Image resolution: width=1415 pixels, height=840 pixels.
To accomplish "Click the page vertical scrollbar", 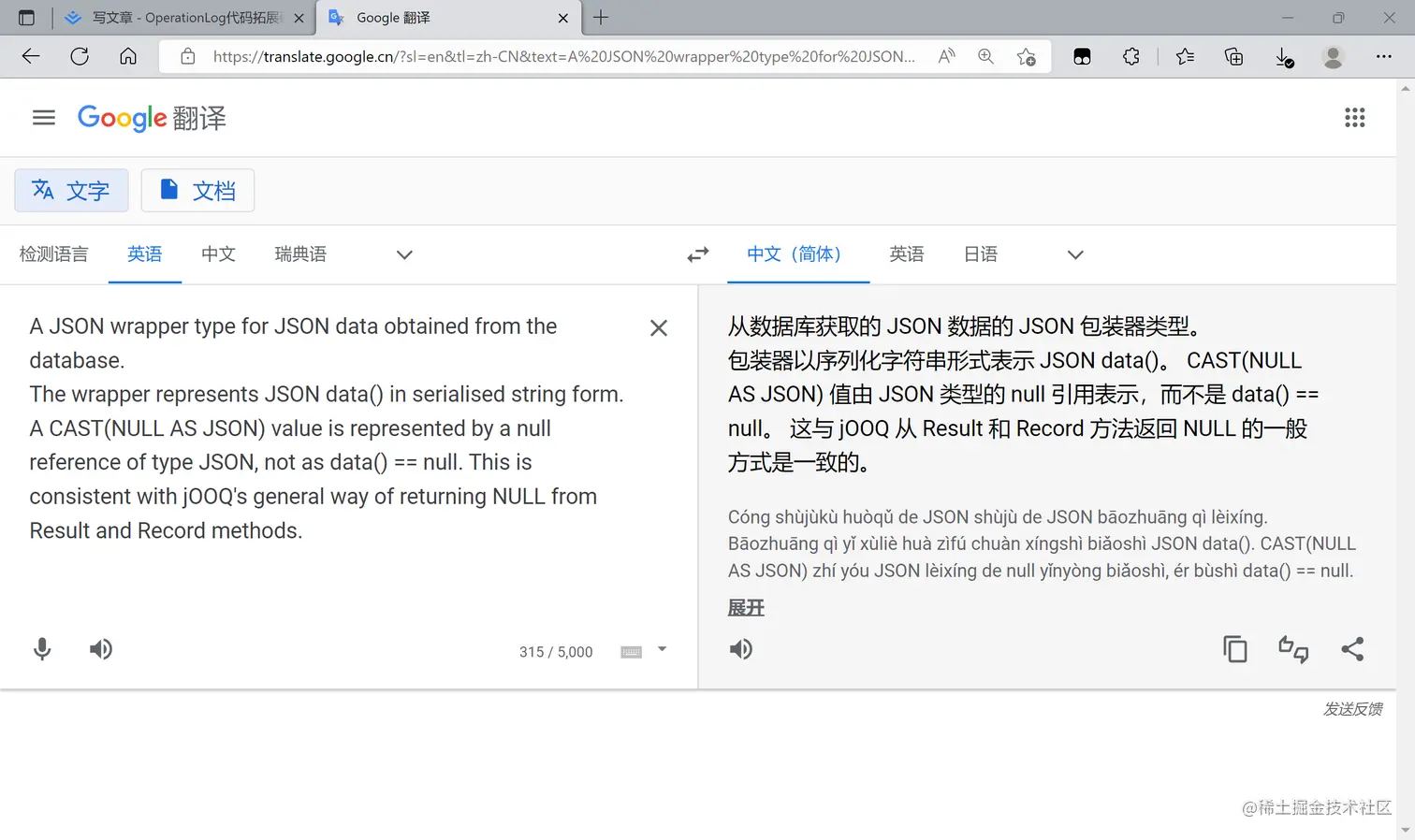I will tap(1406, 458).
